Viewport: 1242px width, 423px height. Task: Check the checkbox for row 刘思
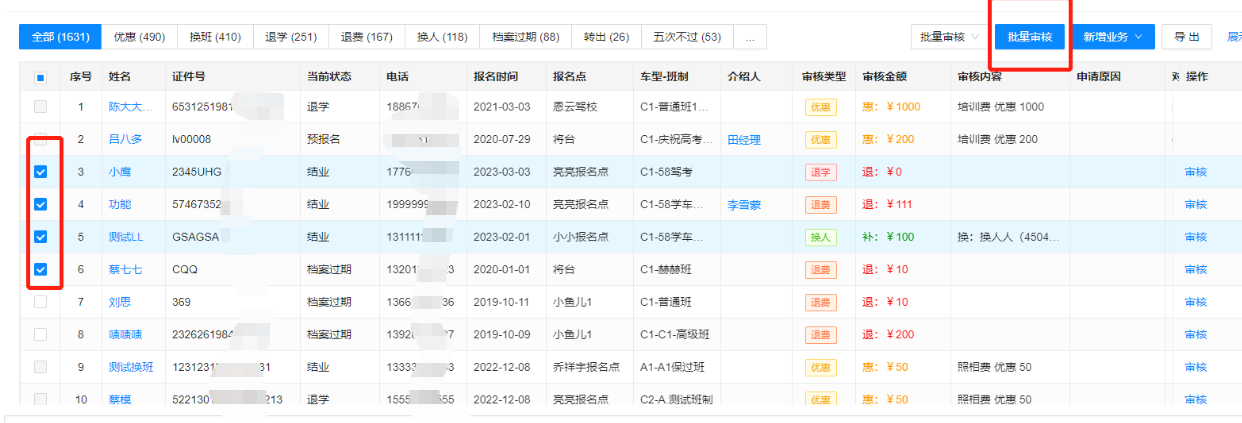(40, 302)
